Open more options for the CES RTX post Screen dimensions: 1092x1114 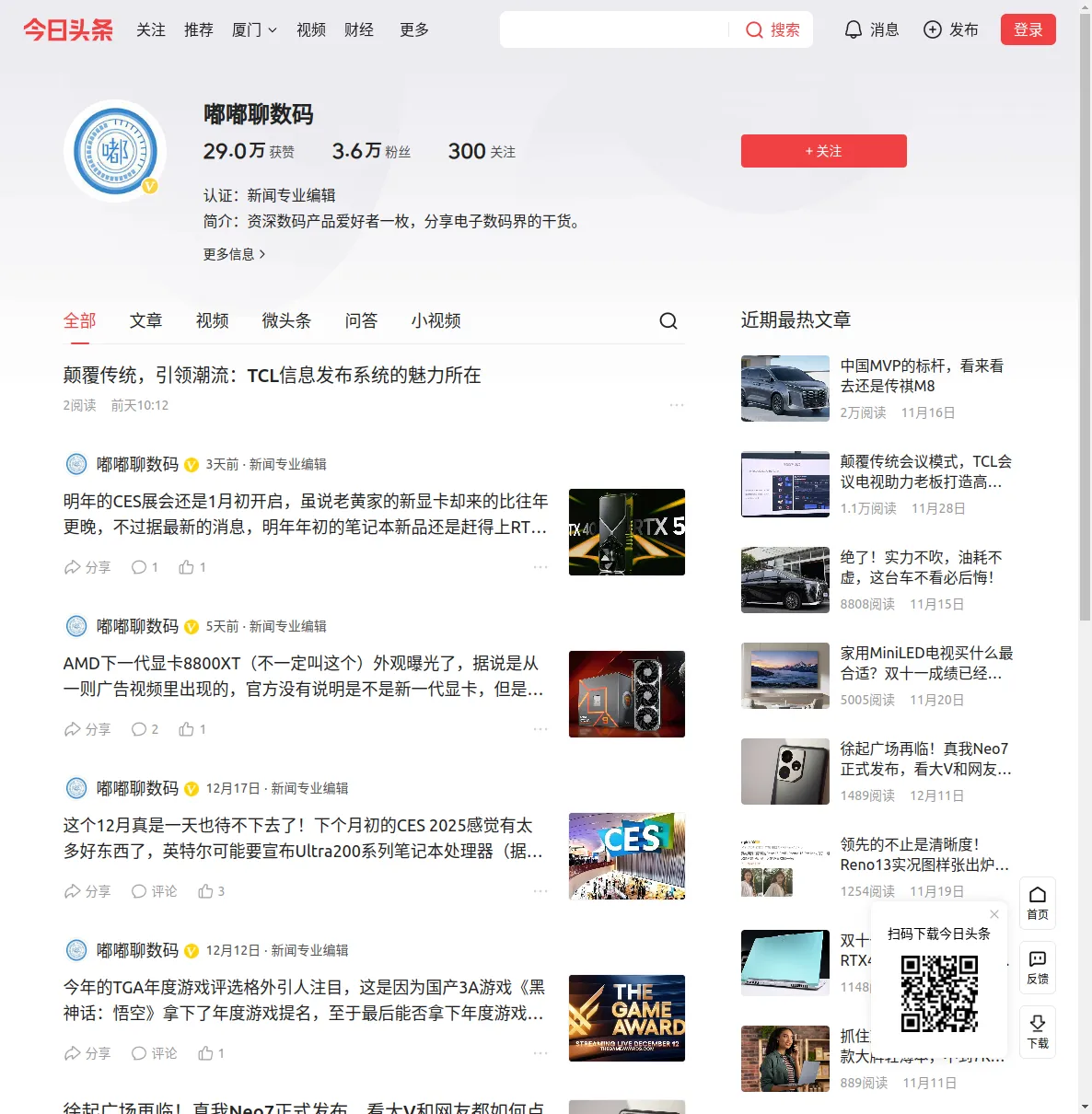(x=540, y=567)
